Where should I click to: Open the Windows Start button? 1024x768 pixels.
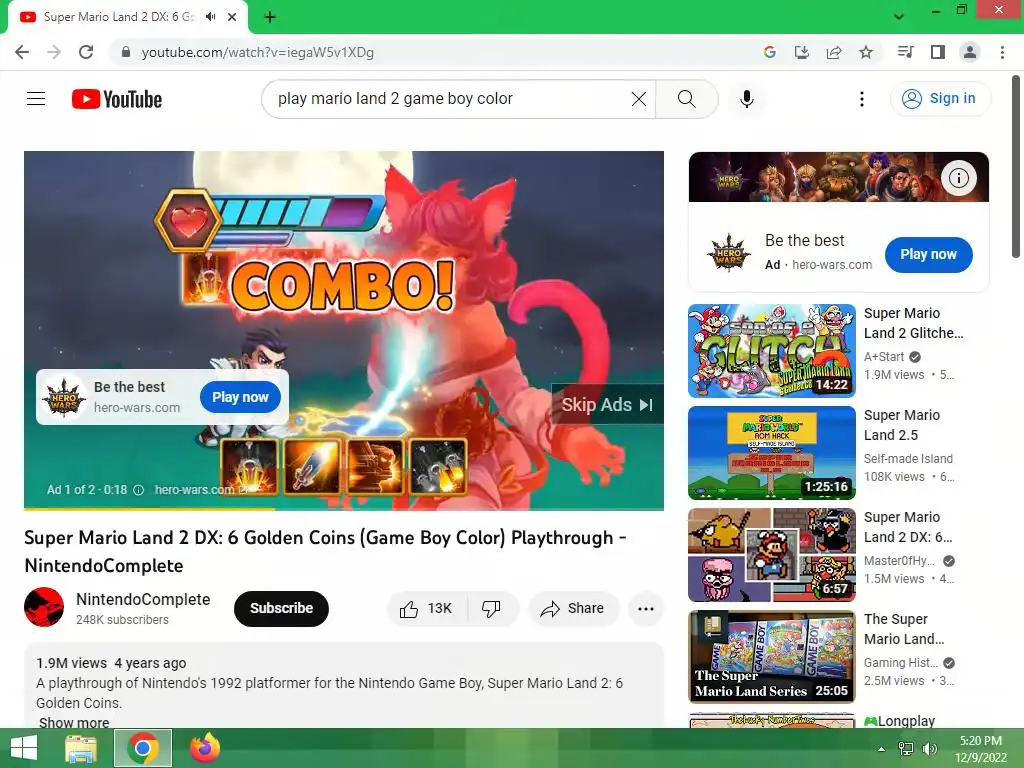(24, 748)
